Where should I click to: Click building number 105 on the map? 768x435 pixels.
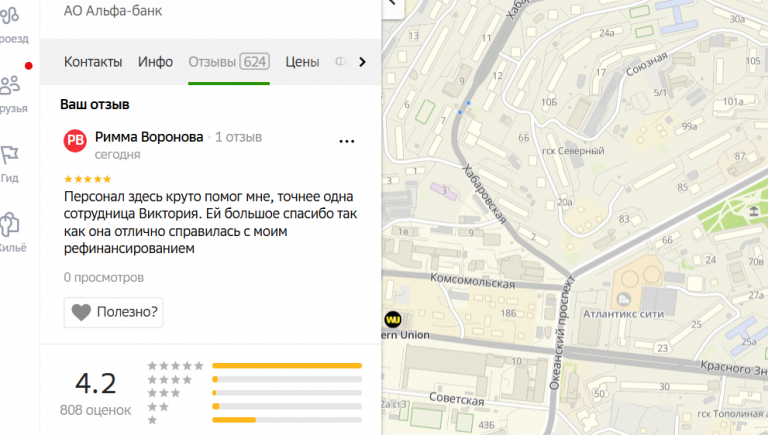[753, 61]
